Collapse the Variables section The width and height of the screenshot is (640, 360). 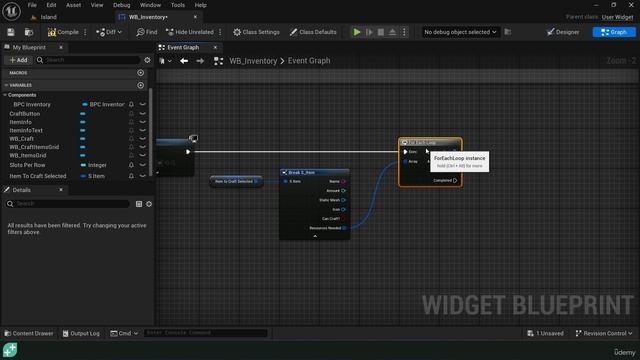(6, 85)
